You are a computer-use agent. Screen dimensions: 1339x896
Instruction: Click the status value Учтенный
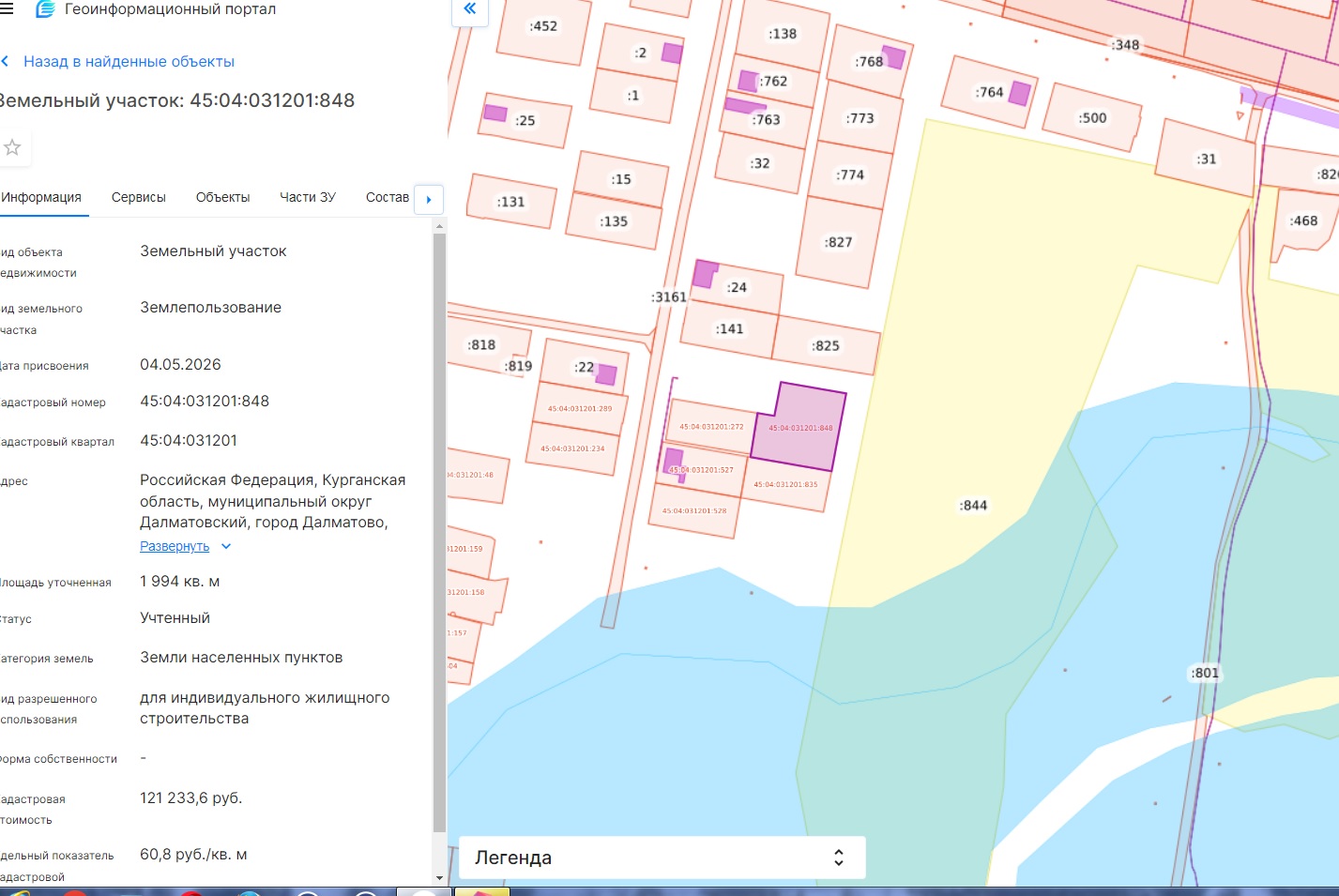pyautogui.click(x=175, y=617)
